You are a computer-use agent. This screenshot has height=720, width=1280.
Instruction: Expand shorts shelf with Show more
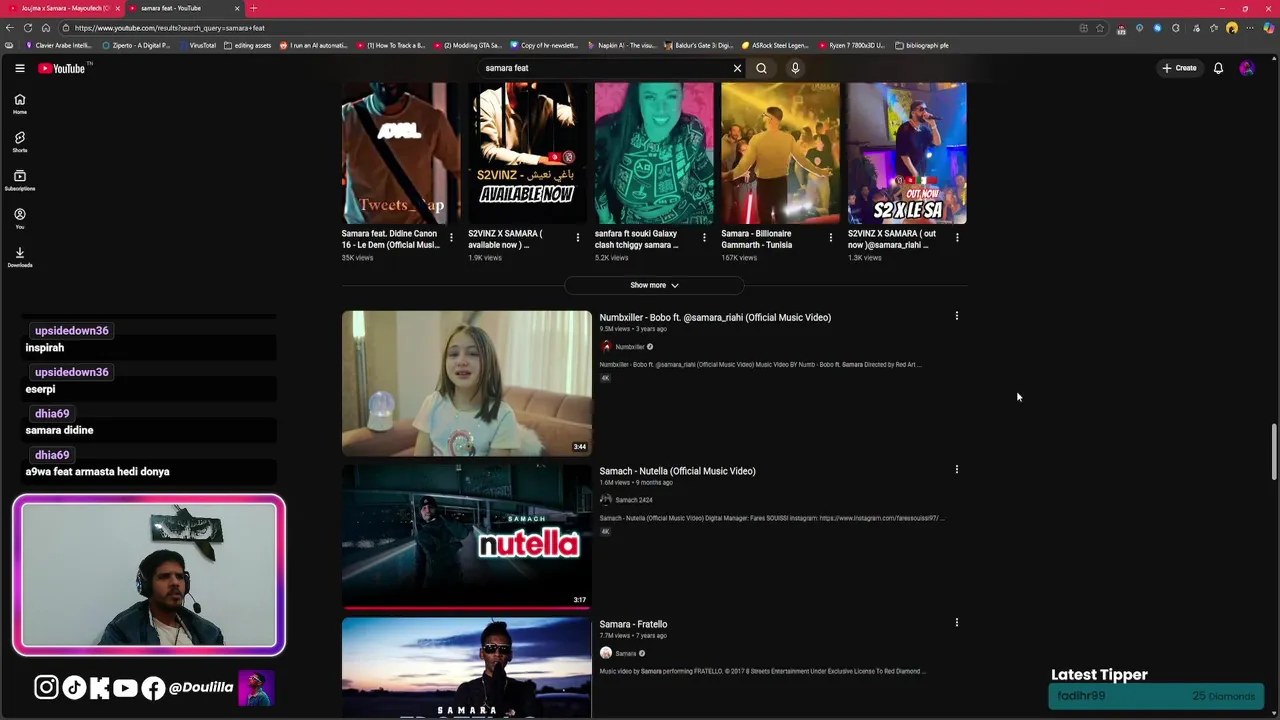coord(654,285)
